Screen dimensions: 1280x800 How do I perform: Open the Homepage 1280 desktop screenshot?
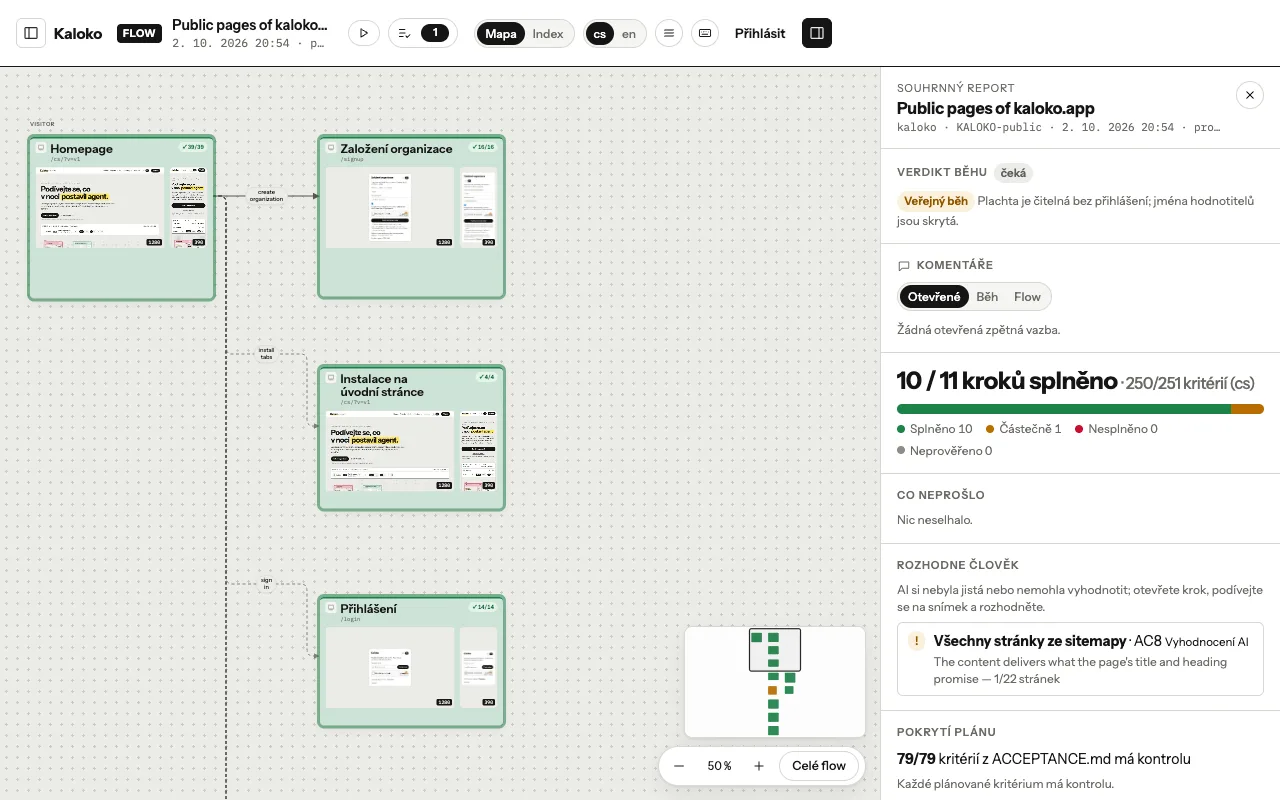100,207
